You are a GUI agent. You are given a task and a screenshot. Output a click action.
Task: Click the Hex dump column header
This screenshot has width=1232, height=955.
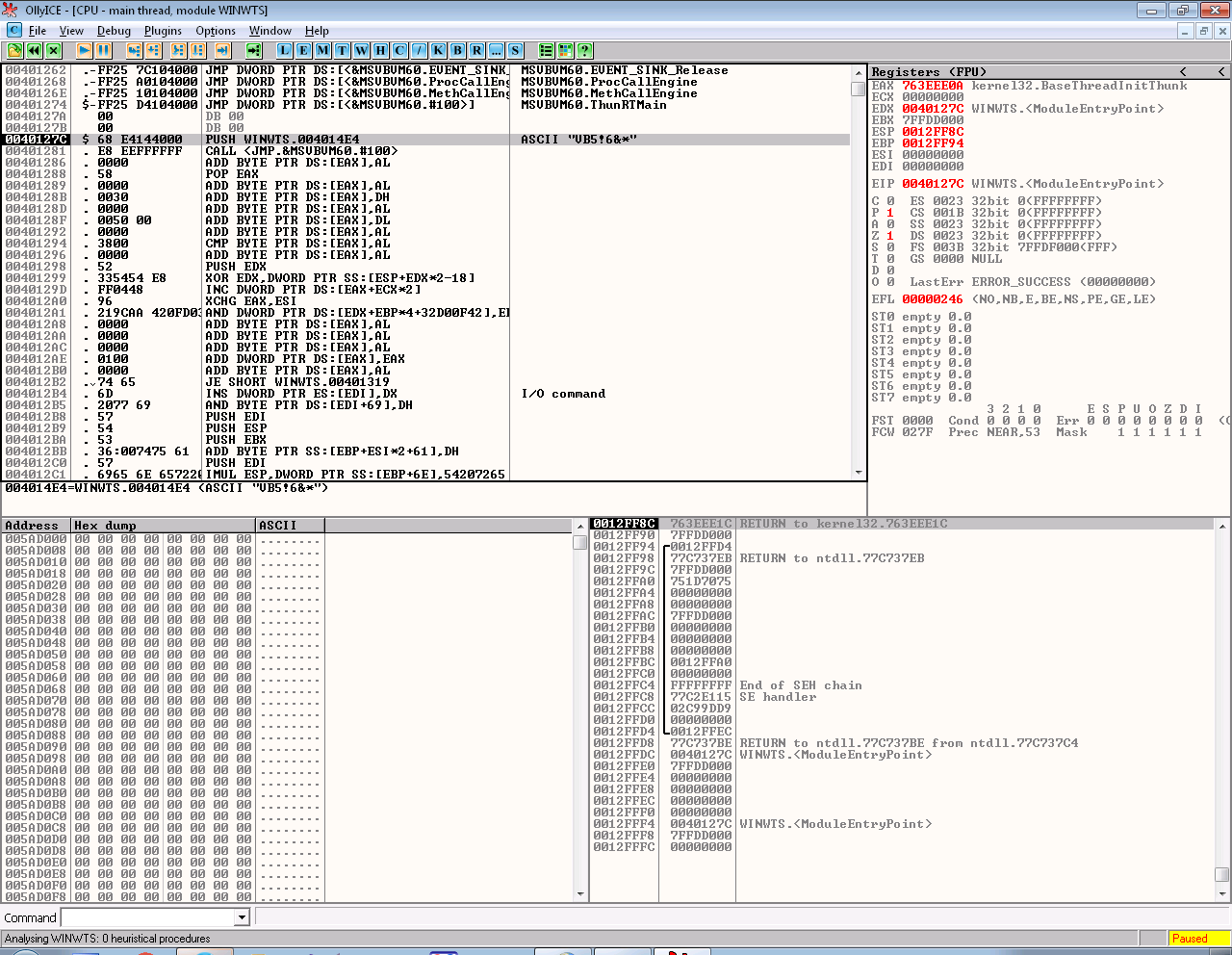click(x=162, y=526)
